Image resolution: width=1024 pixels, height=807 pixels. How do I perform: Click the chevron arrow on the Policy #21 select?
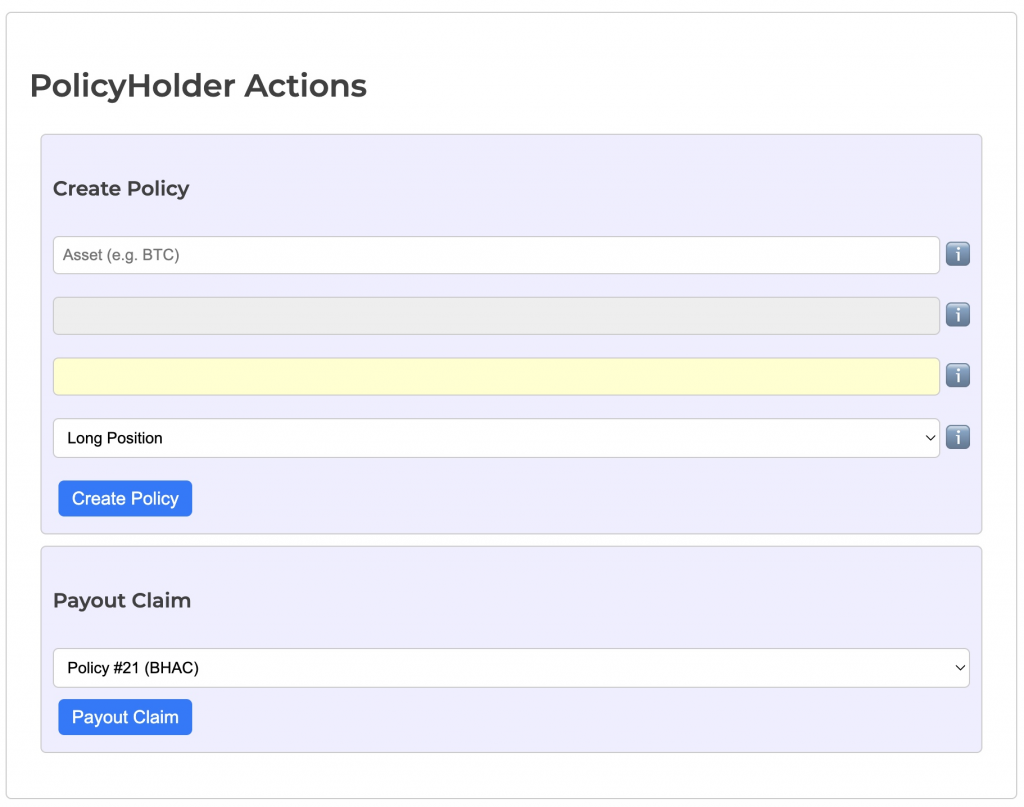tap(960, 668)
